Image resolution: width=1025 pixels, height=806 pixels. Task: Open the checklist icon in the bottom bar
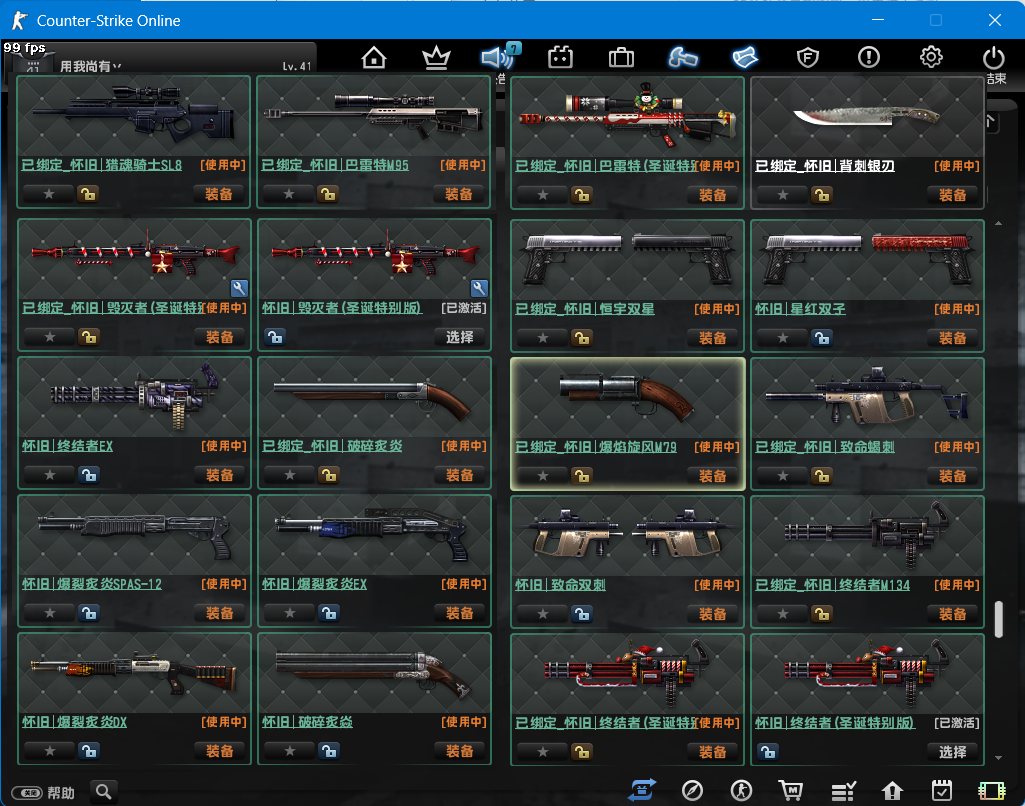click(843, 791)
